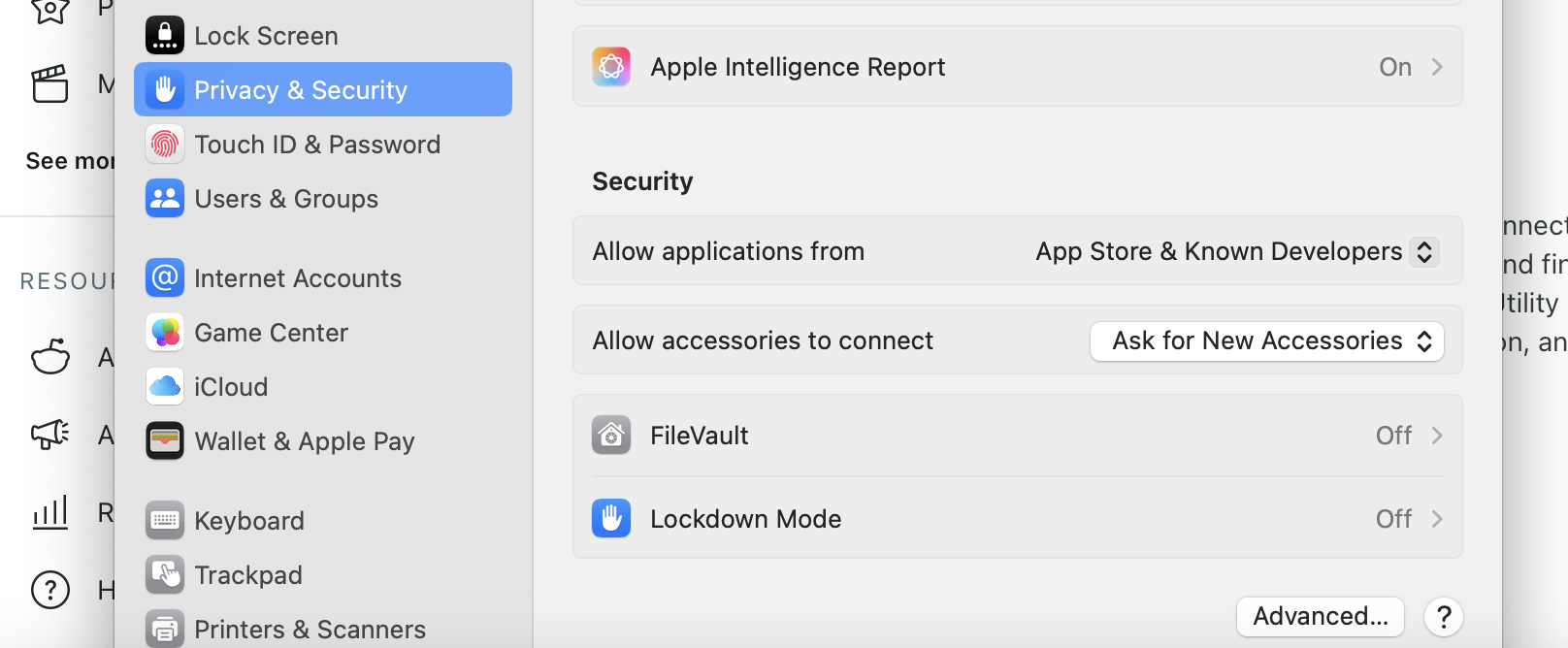1568x648 pixels.
Task: Click the FileVault house icon
Action: tap(611, 436)
